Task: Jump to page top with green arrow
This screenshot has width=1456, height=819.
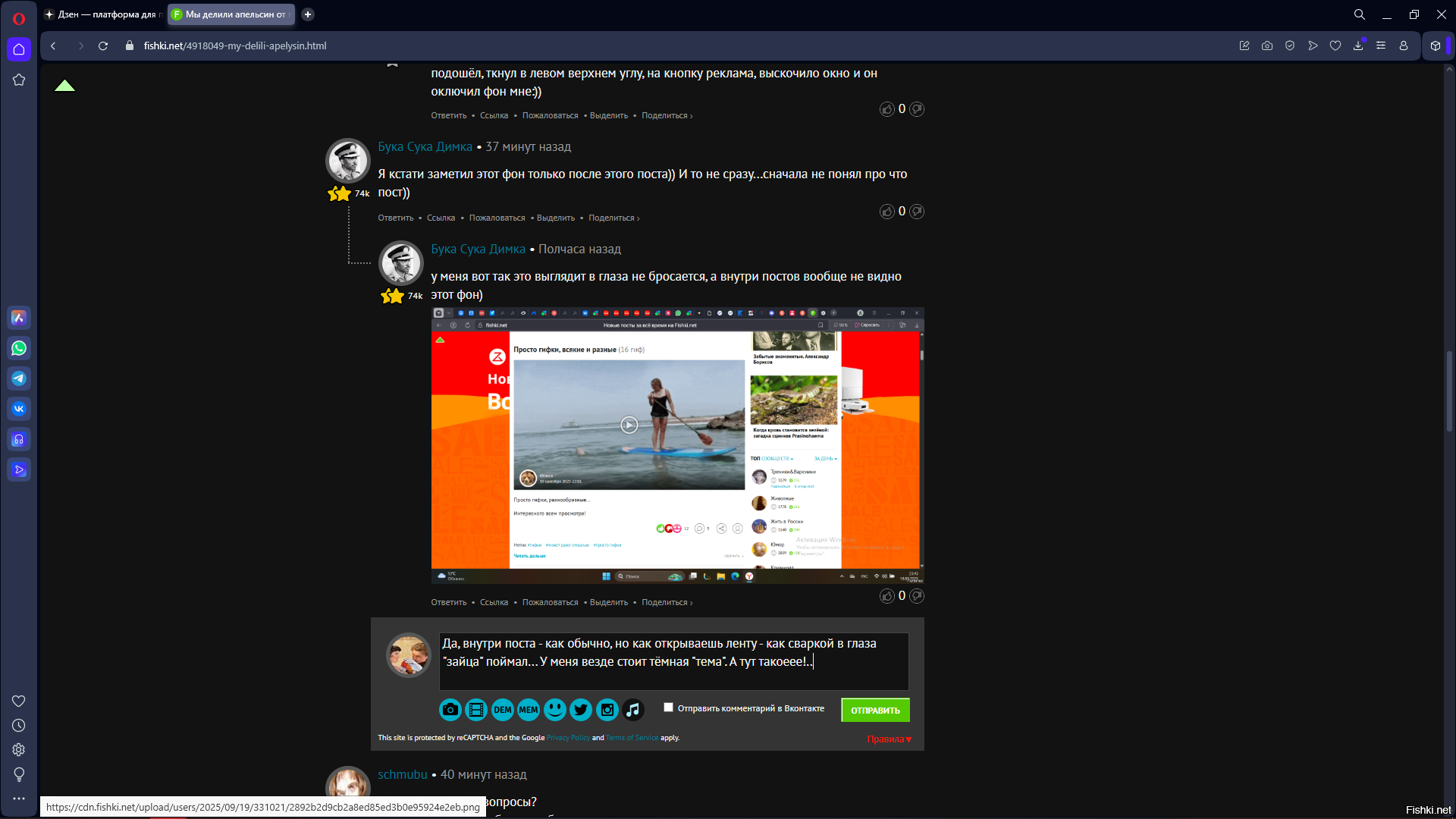Action: tap(65, 86)
